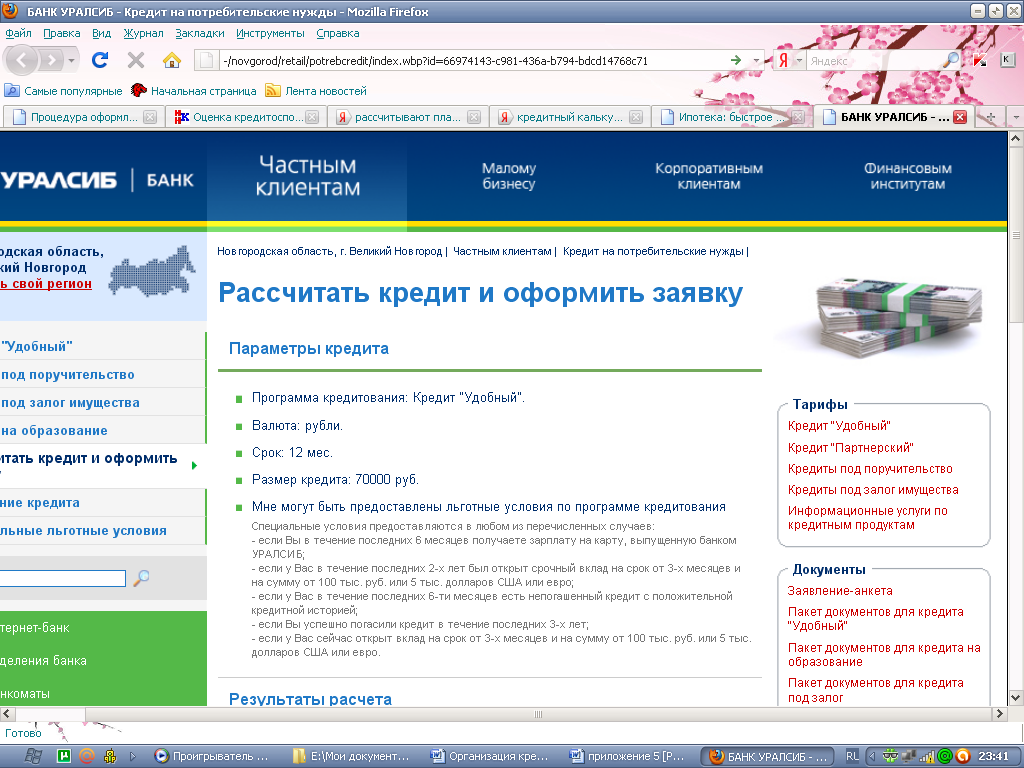Open sidebar item под поручительство

[x=68, y=375]
